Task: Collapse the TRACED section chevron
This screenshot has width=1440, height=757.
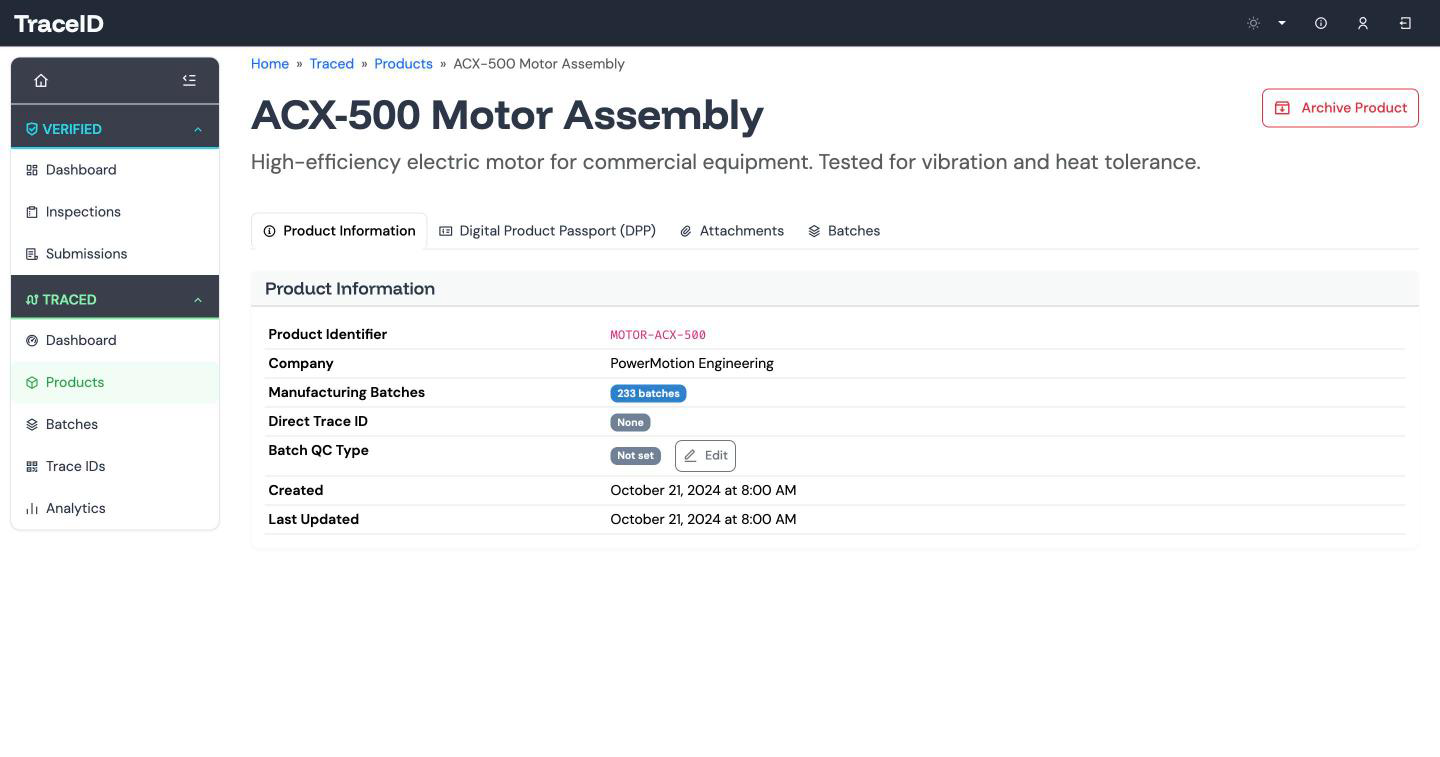Action: click(198, 300)
